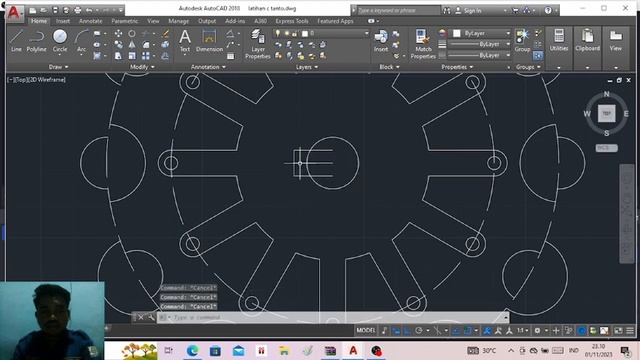This screenshot has height=360, width=640.
Task: Switch to the Manage ribbon tab
Action: pyautogui.click(x=178, y=21)
